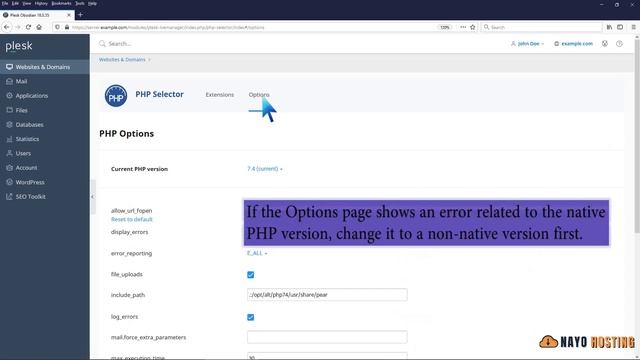Click the Files folder icon in sidebar
This screenshot has height=360, width=640.
tap(9, 110)
